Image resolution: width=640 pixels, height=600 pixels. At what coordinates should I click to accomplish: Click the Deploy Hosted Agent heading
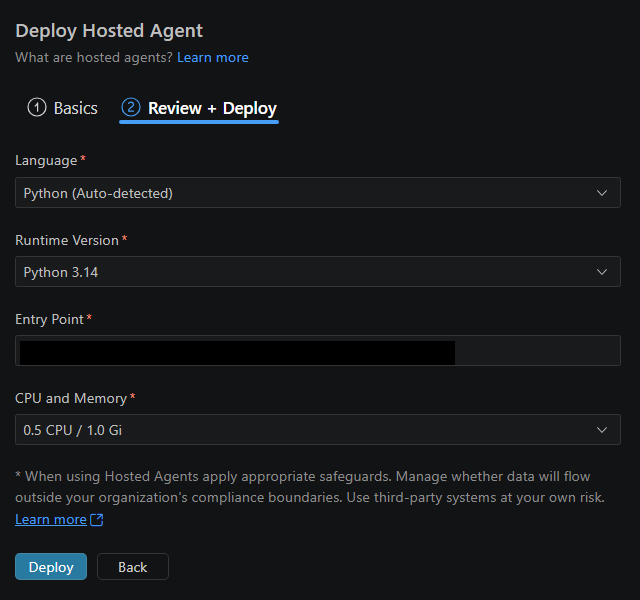click(109, 31)
